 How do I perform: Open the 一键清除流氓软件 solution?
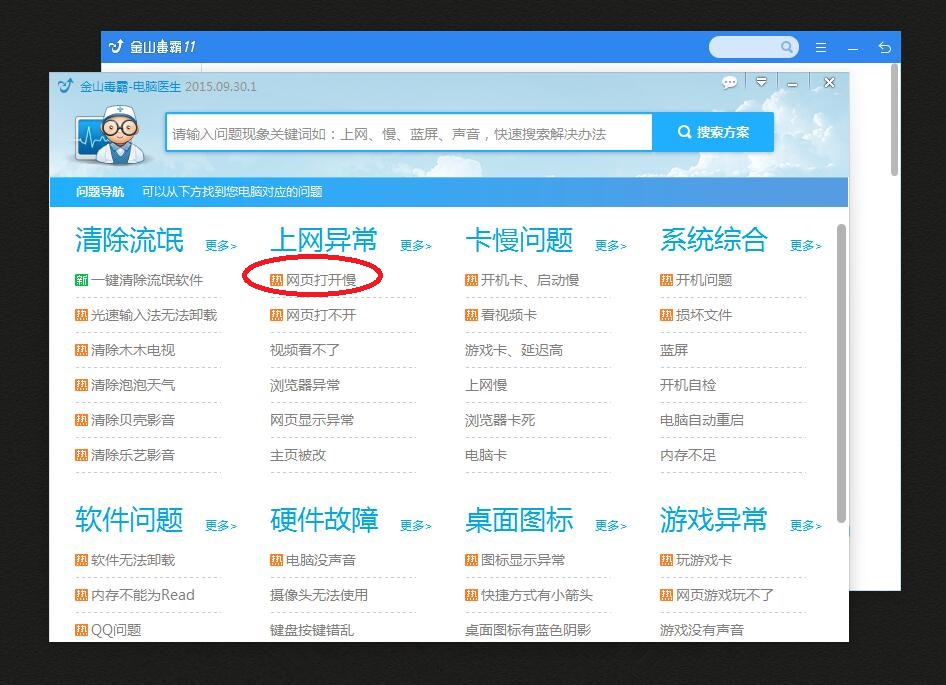click(x=147, y=280)
